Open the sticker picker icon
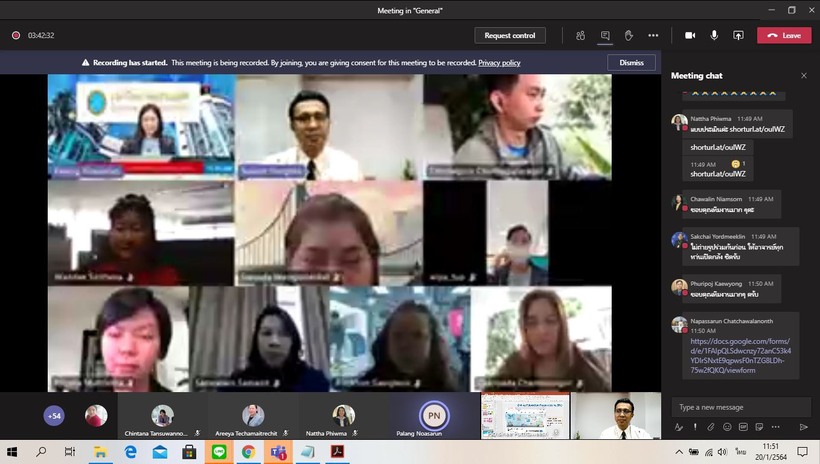The image size is (820, 464). pyautogui.click(x=759, y=427)
